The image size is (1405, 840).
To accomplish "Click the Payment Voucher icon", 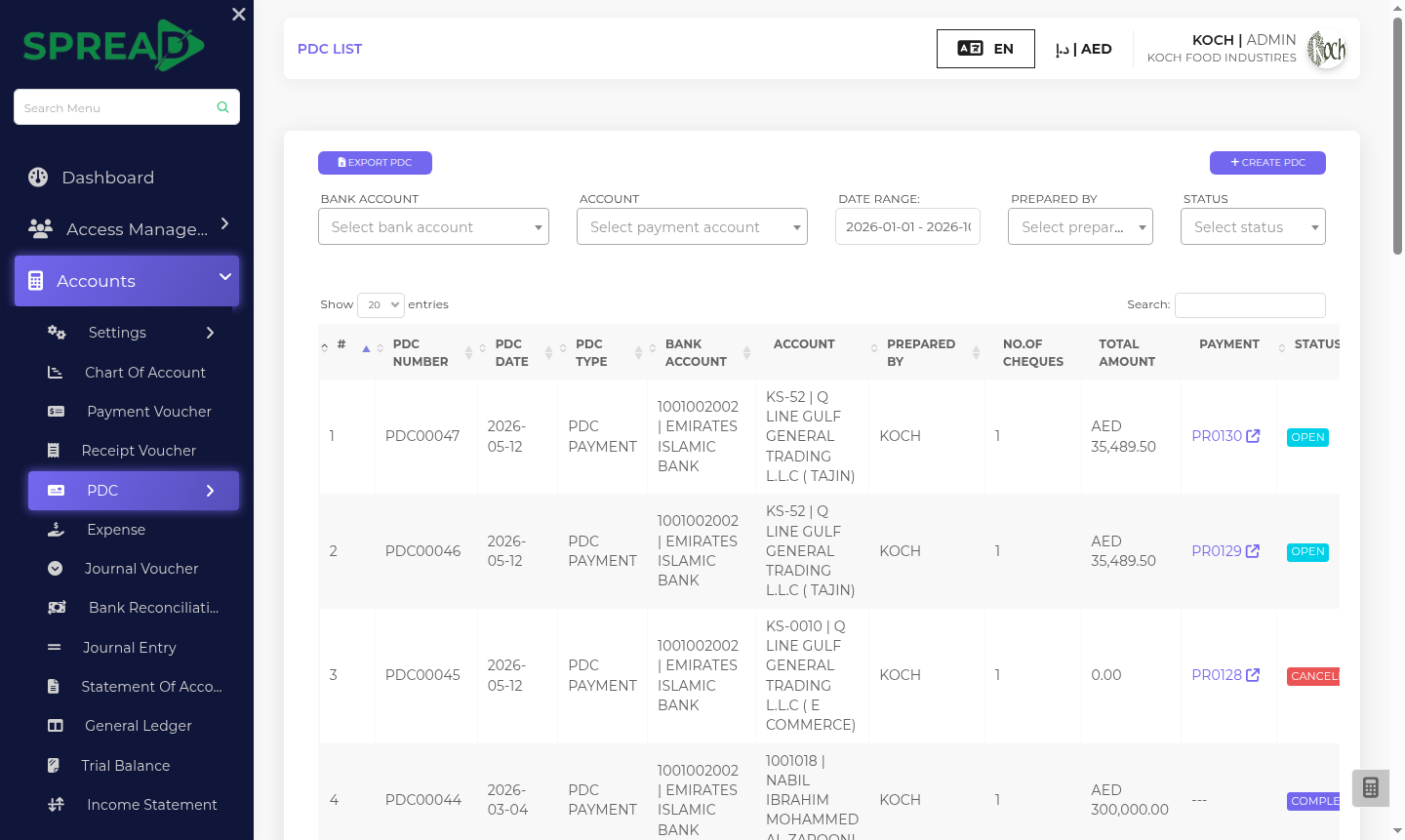I will pos(57,412).
